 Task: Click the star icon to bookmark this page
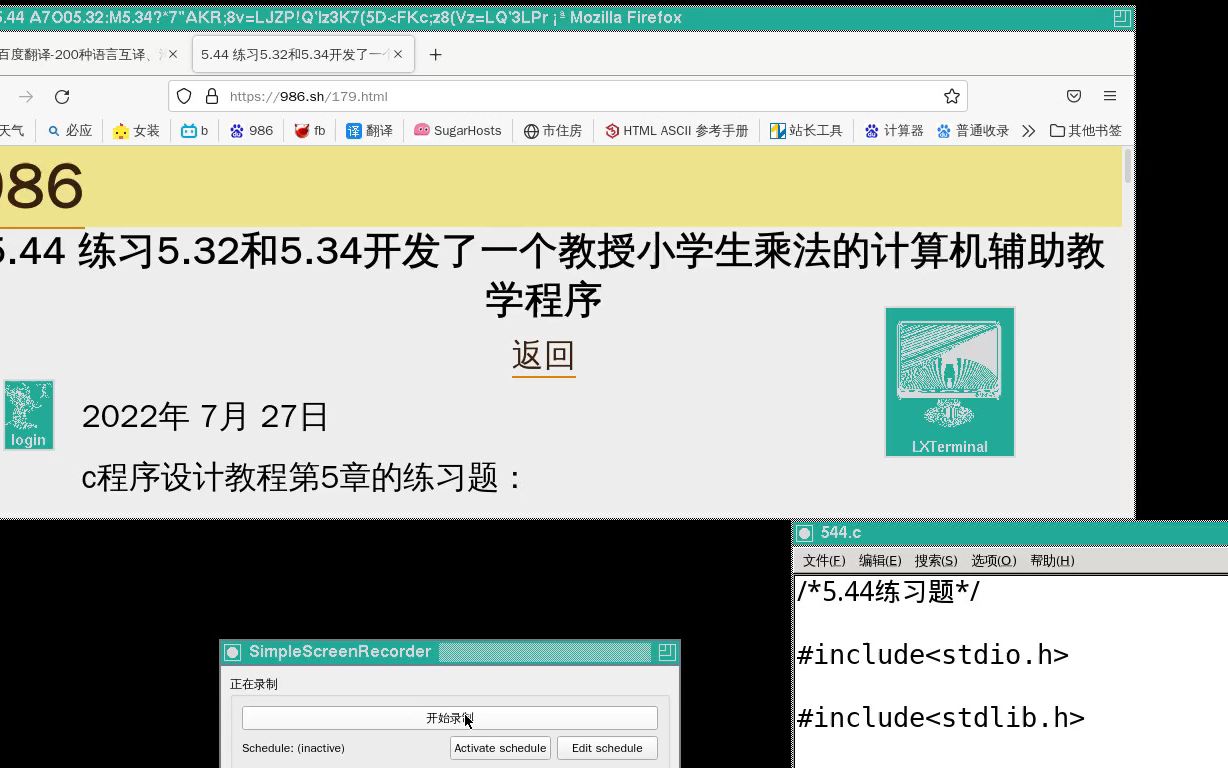[951, 96]
